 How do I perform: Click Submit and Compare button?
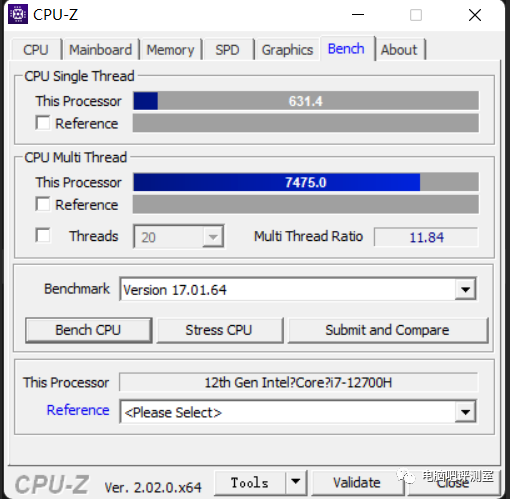pyautogui.click(x=387, y=330)
